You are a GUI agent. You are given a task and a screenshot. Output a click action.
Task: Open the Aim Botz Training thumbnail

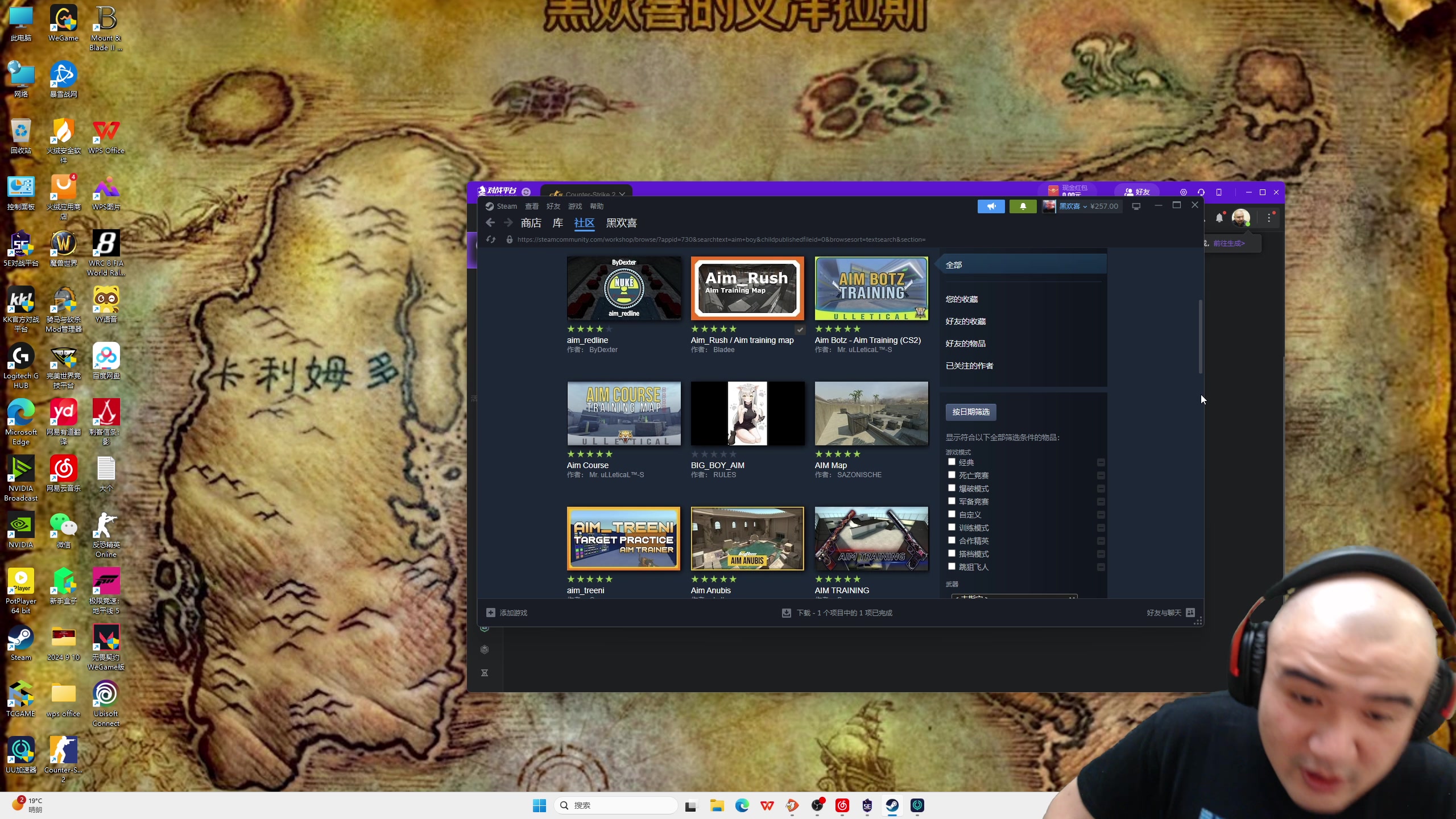(871, 288)
